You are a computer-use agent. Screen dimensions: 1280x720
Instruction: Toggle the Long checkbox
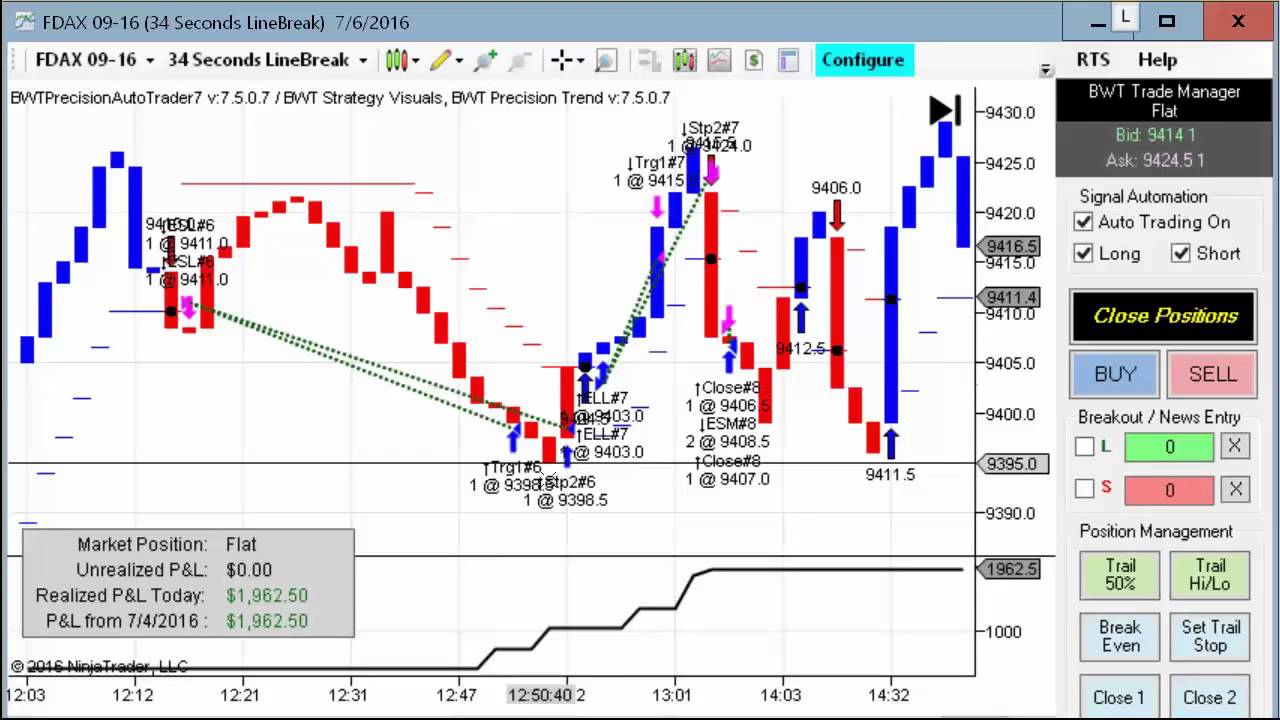point(1083,253)
